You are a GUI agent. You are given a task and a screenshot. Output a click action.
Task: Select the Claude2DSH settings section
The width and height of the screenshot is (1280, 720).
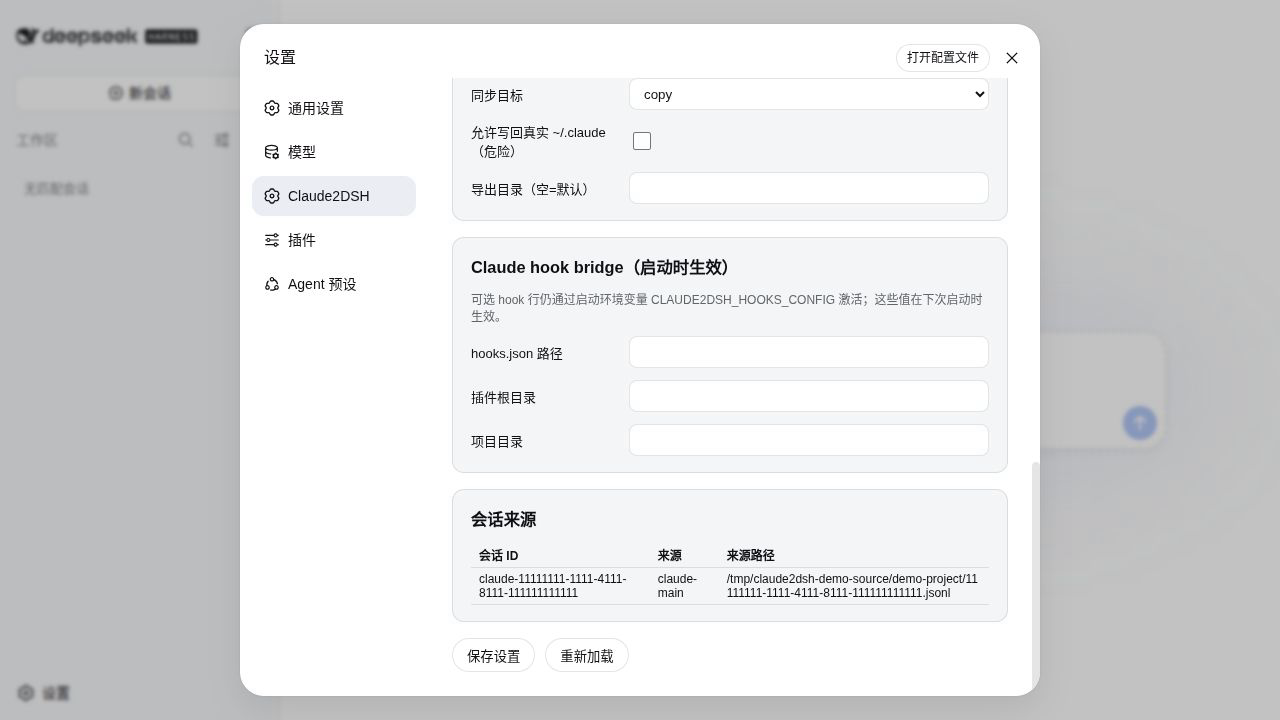coord(334,196)
